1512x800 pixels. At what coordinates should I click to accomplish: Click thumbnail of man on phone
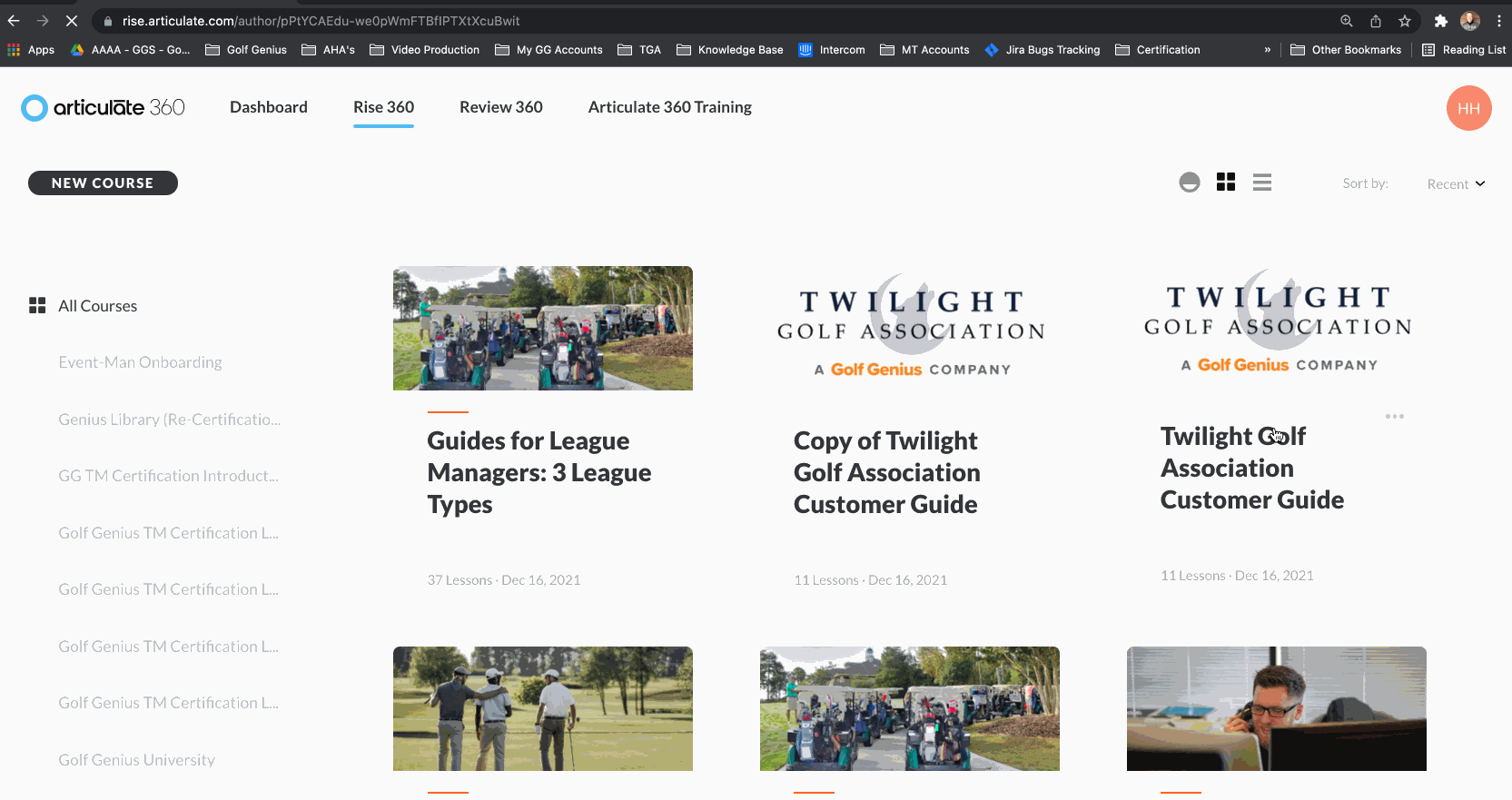[x=1277, y=708]
